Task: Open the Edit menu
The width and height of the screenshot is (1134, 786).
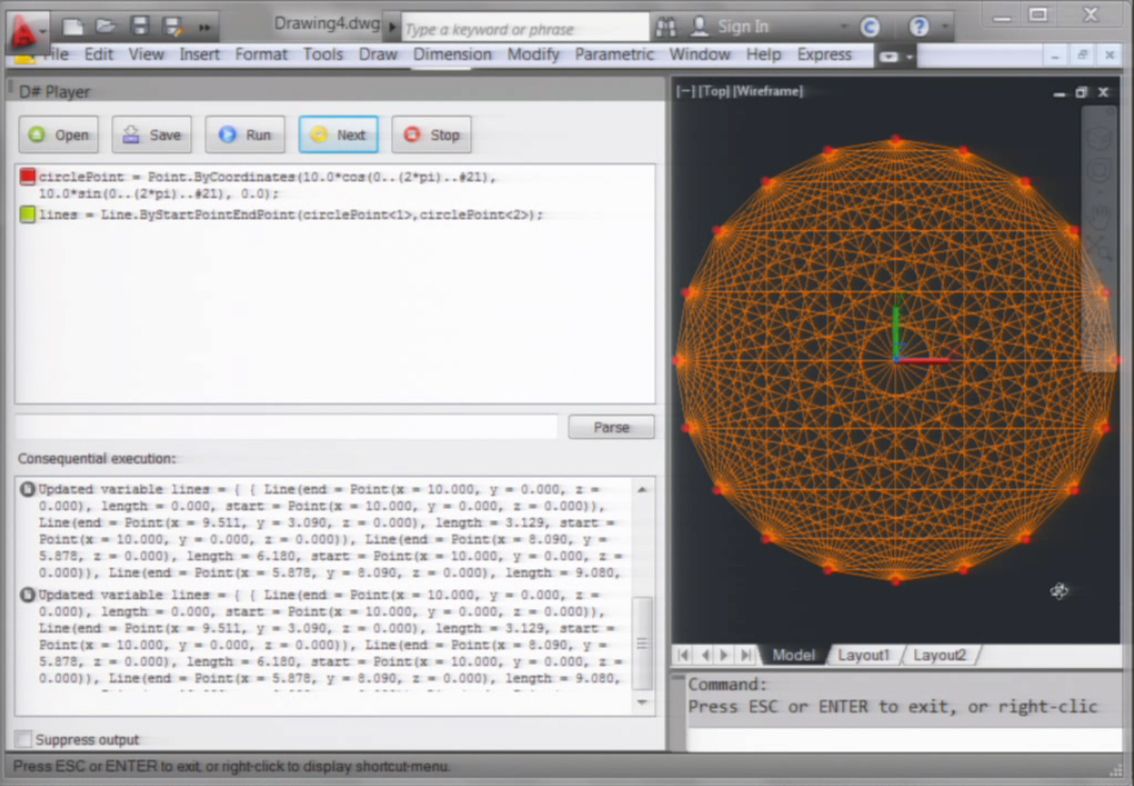Action: click(98, 54)
